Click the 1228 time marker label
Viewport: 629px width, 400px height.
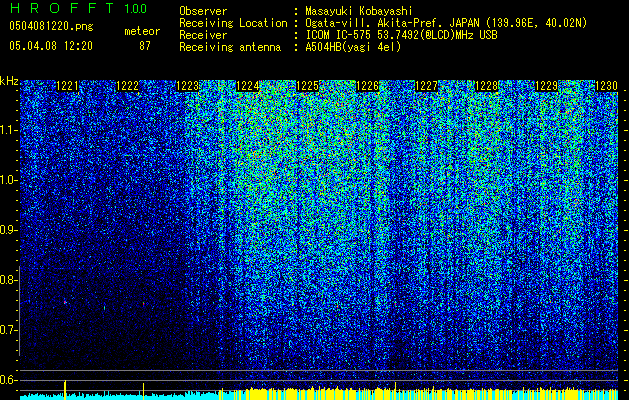click(x=487, y=86)
